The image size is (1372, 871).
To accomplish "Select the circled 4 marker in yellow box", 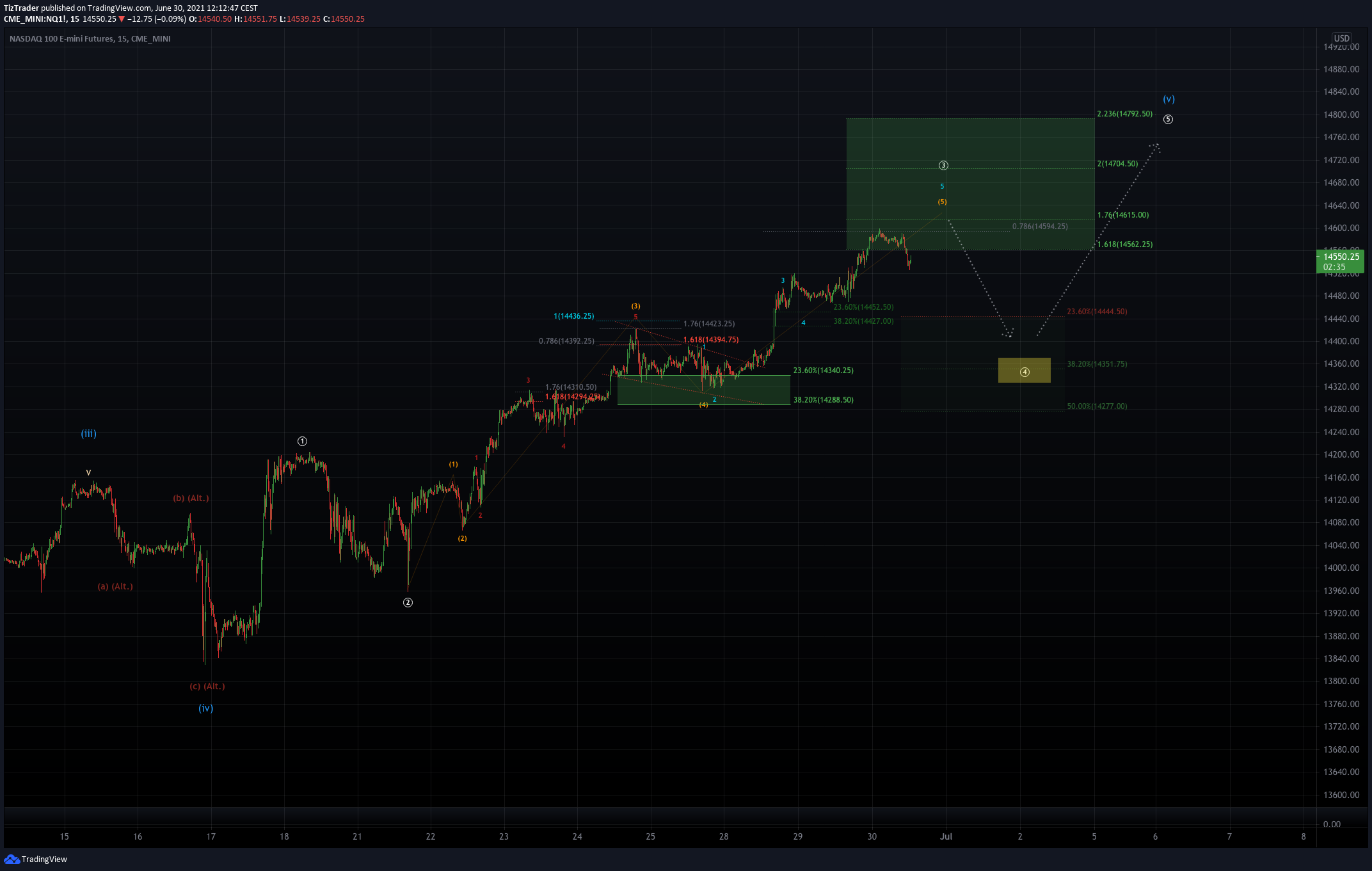I will (x=1025, y=372).
